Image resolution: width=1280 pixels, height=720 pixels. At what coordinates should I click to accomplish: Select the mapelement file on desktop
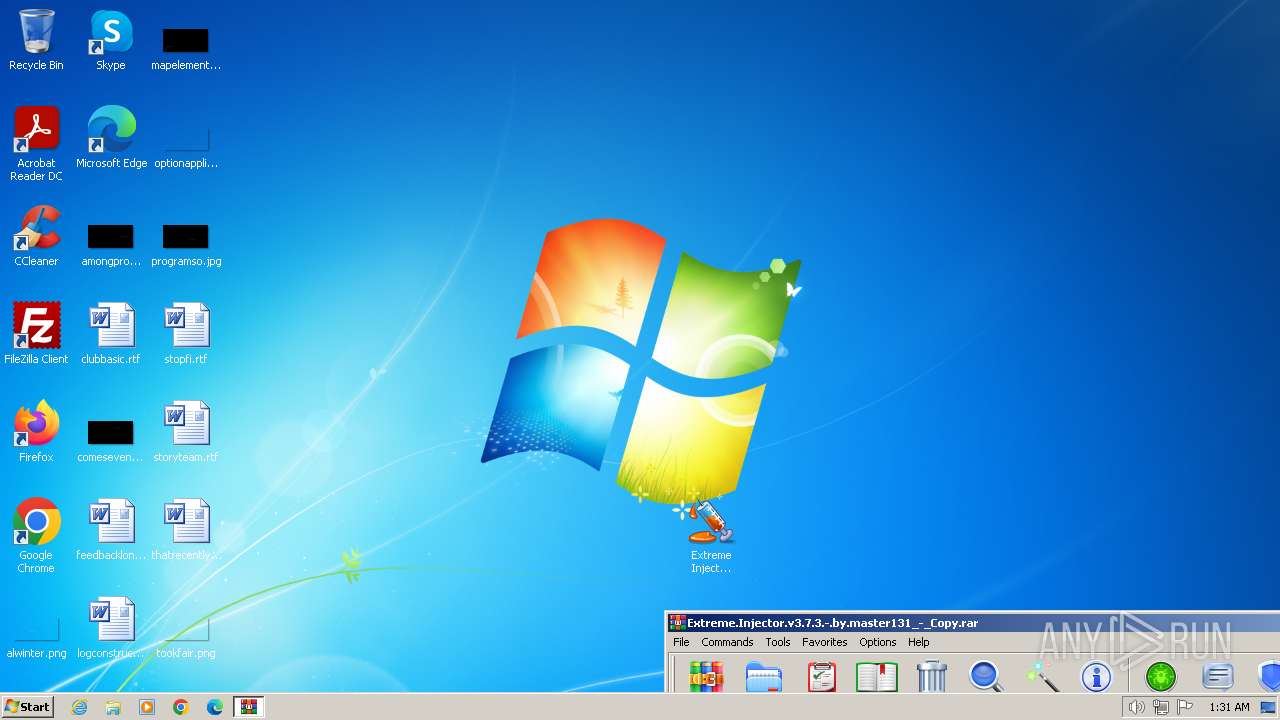click(x=186, y=49)
